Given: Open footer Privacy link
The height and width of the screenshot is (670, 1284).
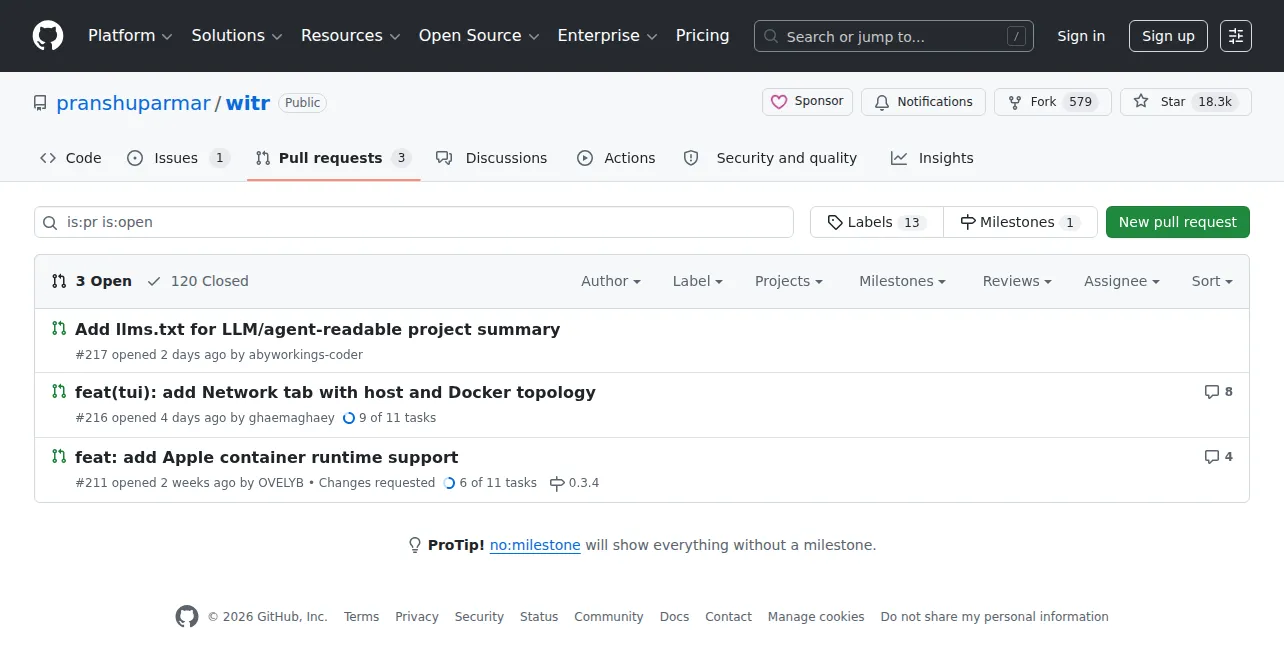Looking at the screenshot, I should point(417,617).
